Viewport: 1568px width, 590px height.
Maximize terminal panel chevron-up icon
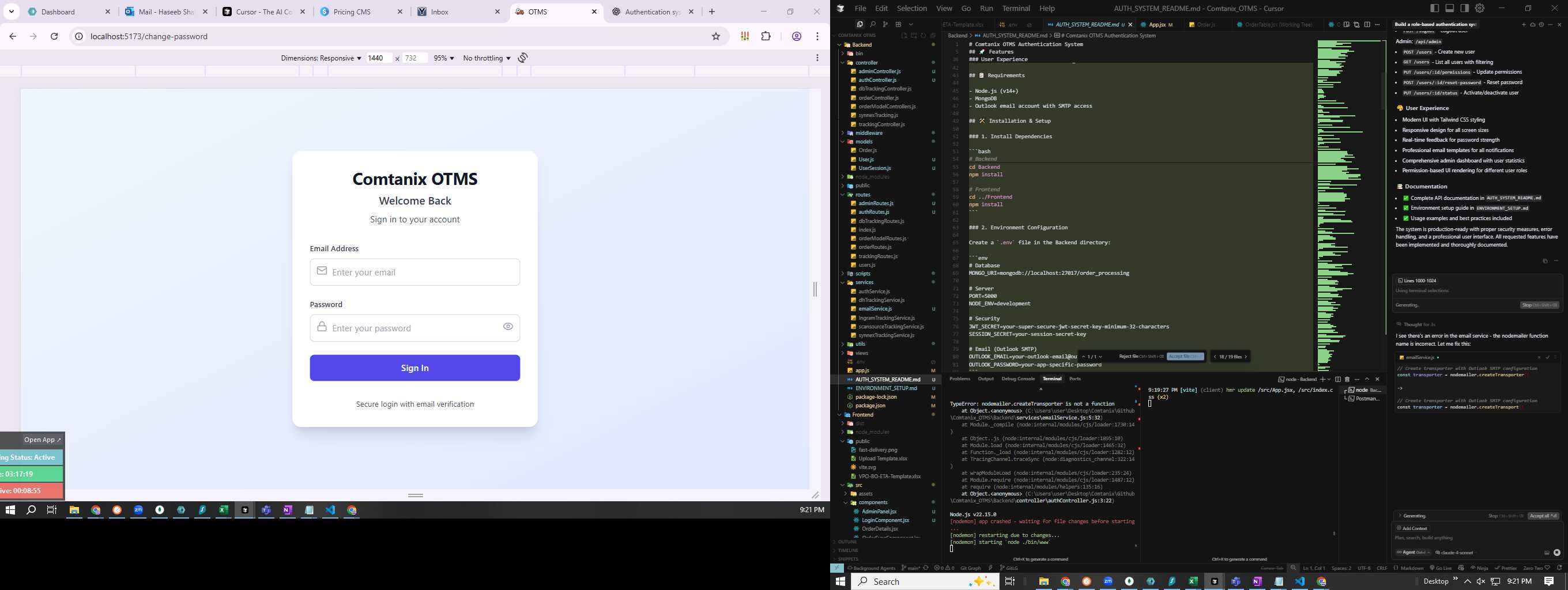coord(1367,379)
